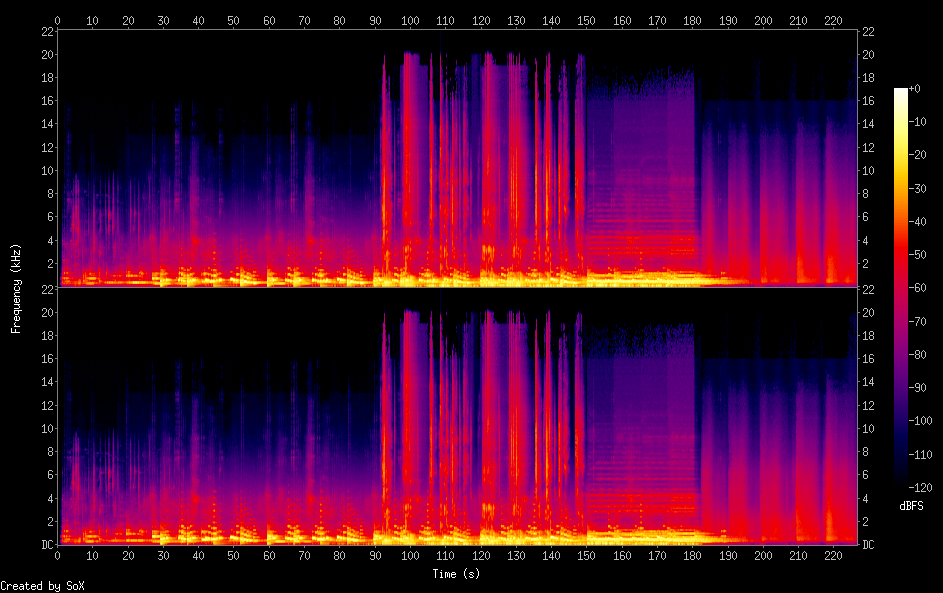Click "220" on the top time axis
Viewport: 943px width, 593px height.
[834, 20]
